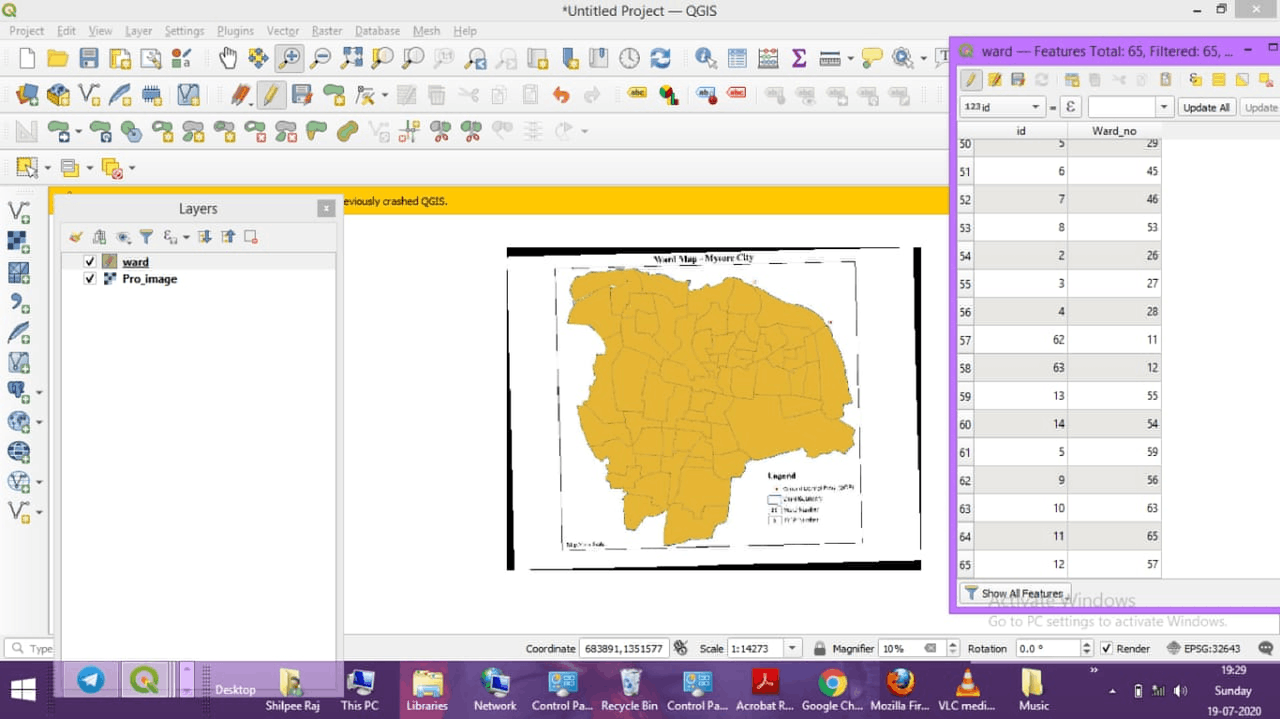Uncheck the ward layer visibility
Image resolution: width=1280 pixels, height=719 pixels.
(x=89, y=261)
